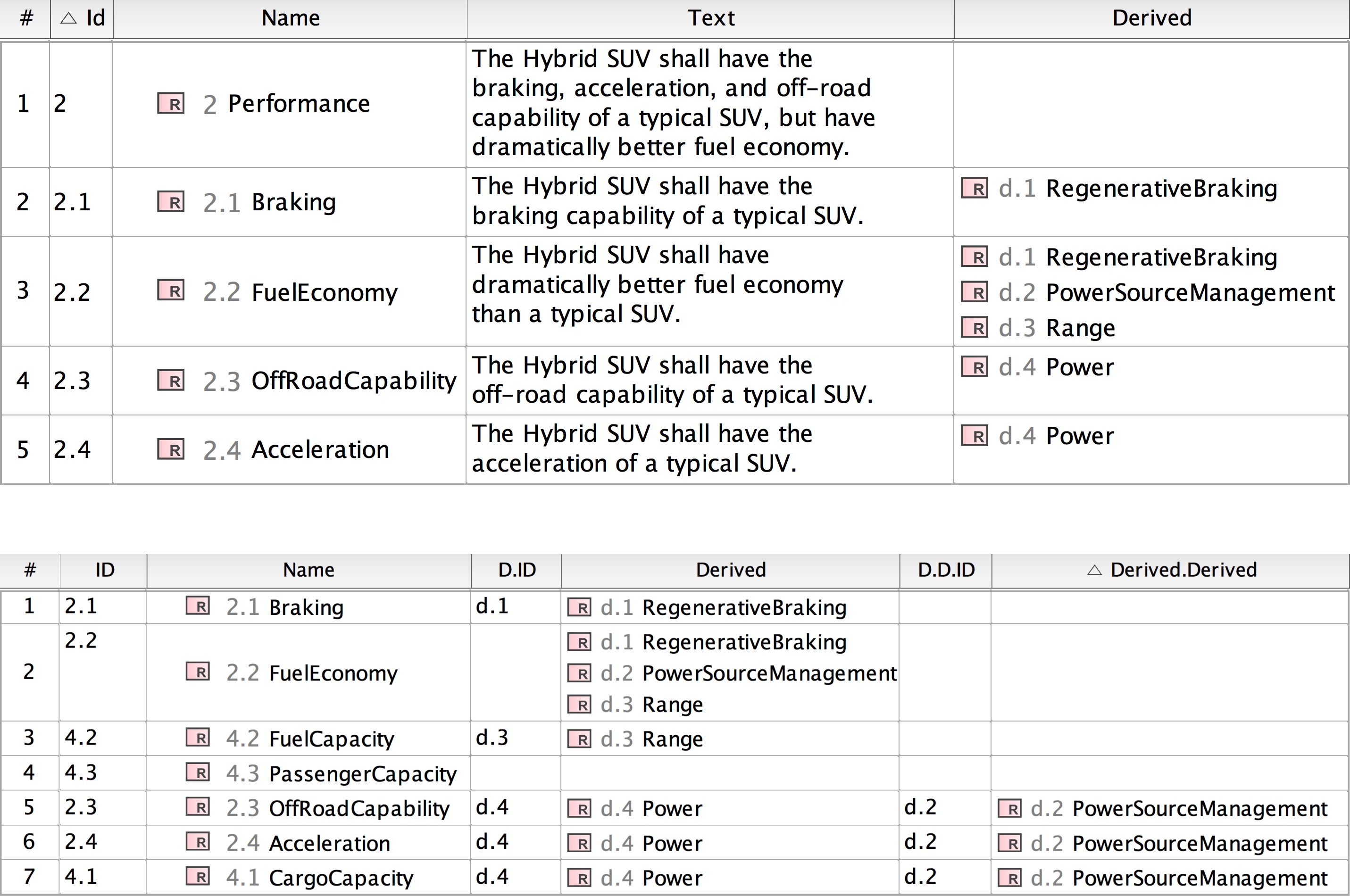Sort by the D.D.ID column header
The image size is (1350, 896).
[946, 570]
